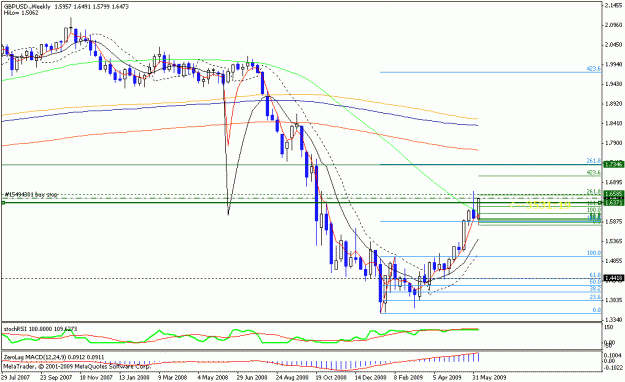Viewport: 625px width, 382px height.
Task: Click the 1.7900 price axis label
Action: coord(613,143)
